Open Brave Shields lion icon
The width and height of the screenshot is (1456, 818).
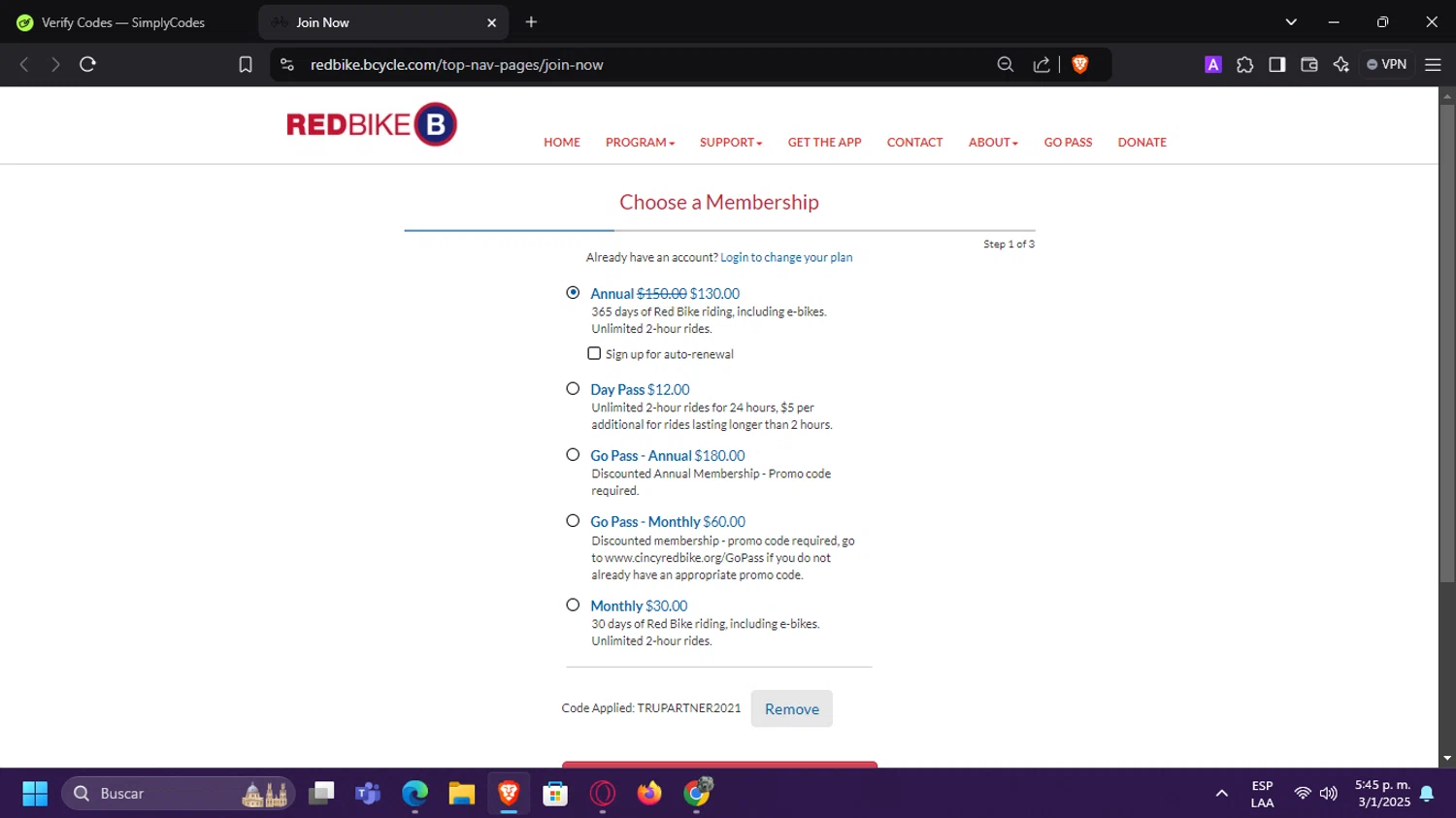(x=1080, y=64)
